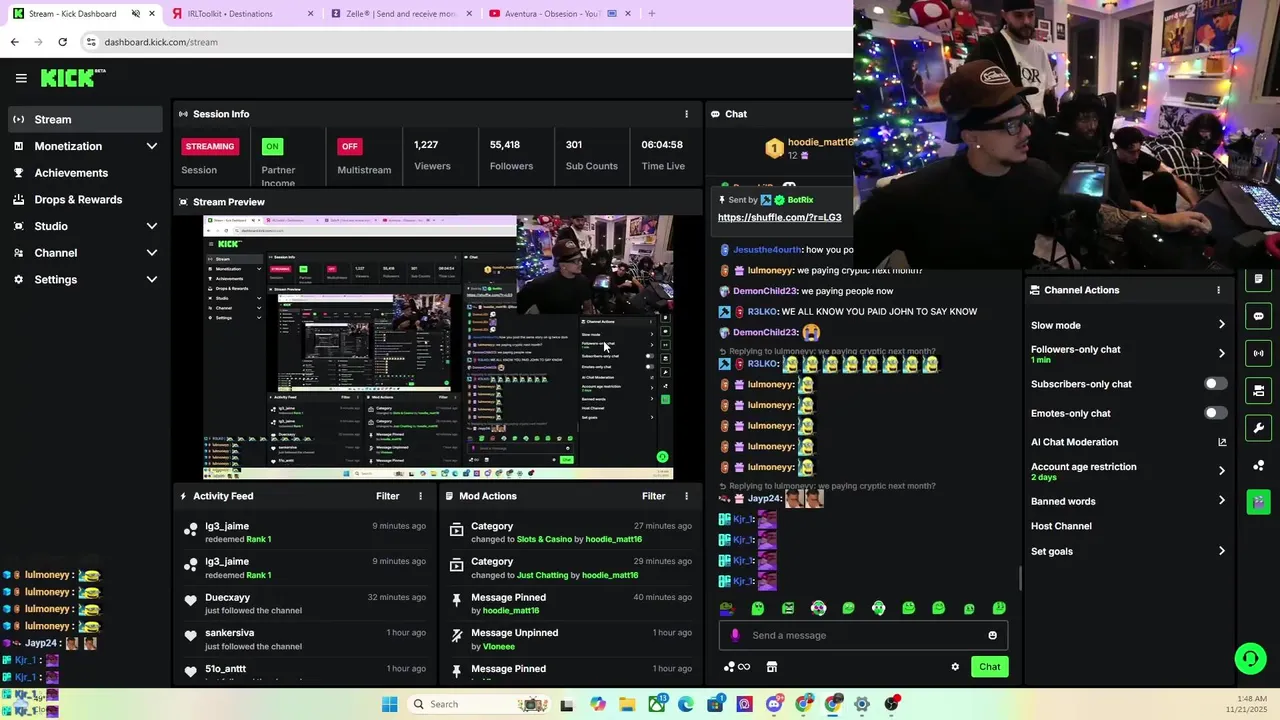1280x720 pixels.
Task: Switch to the Zelle browser tab
Action: click(x=399, y=14)
